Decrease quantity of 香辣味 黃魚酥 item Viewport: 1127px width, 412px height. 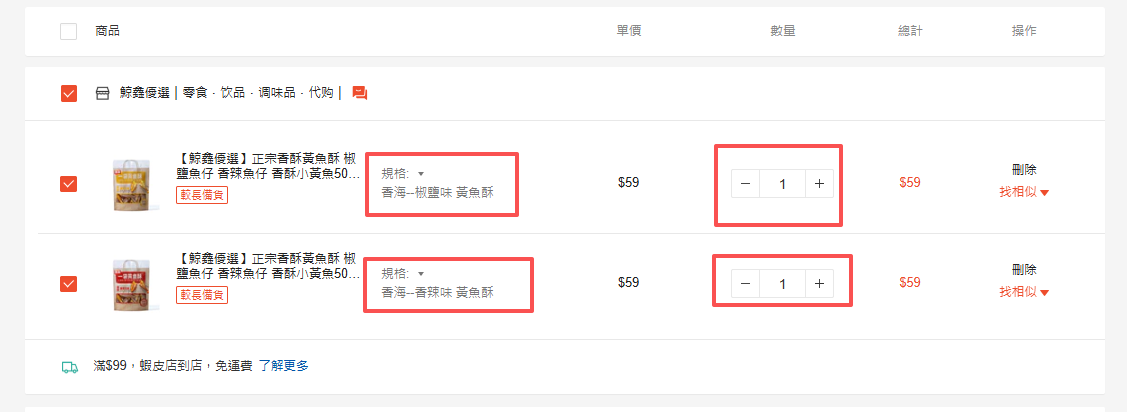pos(745,284)
